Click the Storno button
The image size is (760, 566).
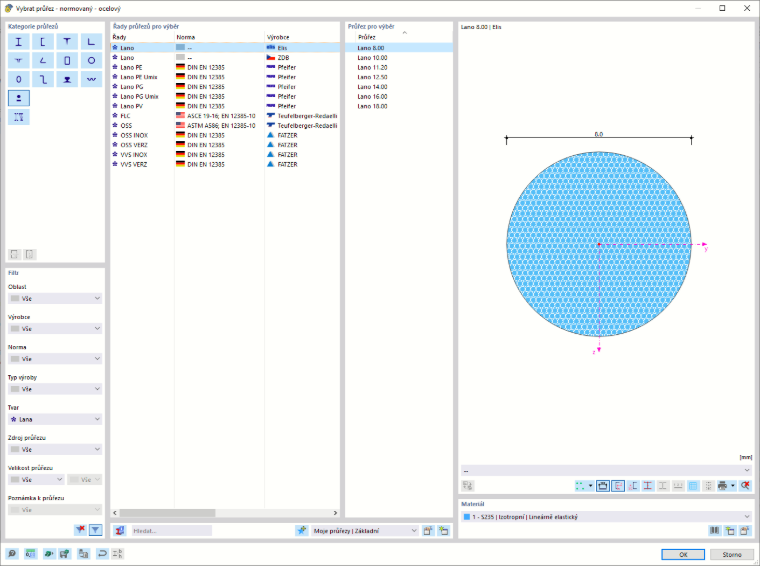pos(732,554)
